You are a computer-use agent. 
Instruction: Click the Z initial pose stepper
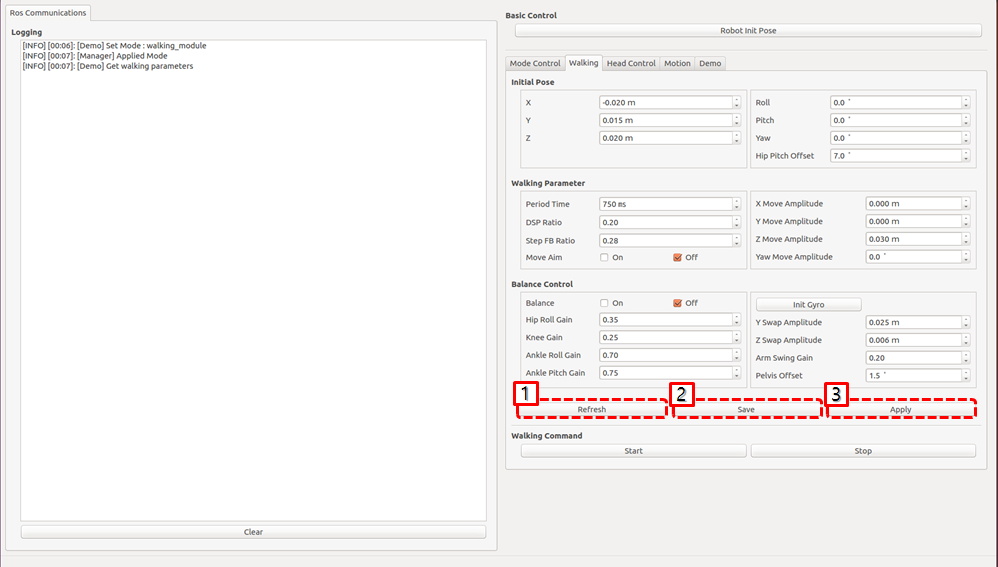[736, 138]
